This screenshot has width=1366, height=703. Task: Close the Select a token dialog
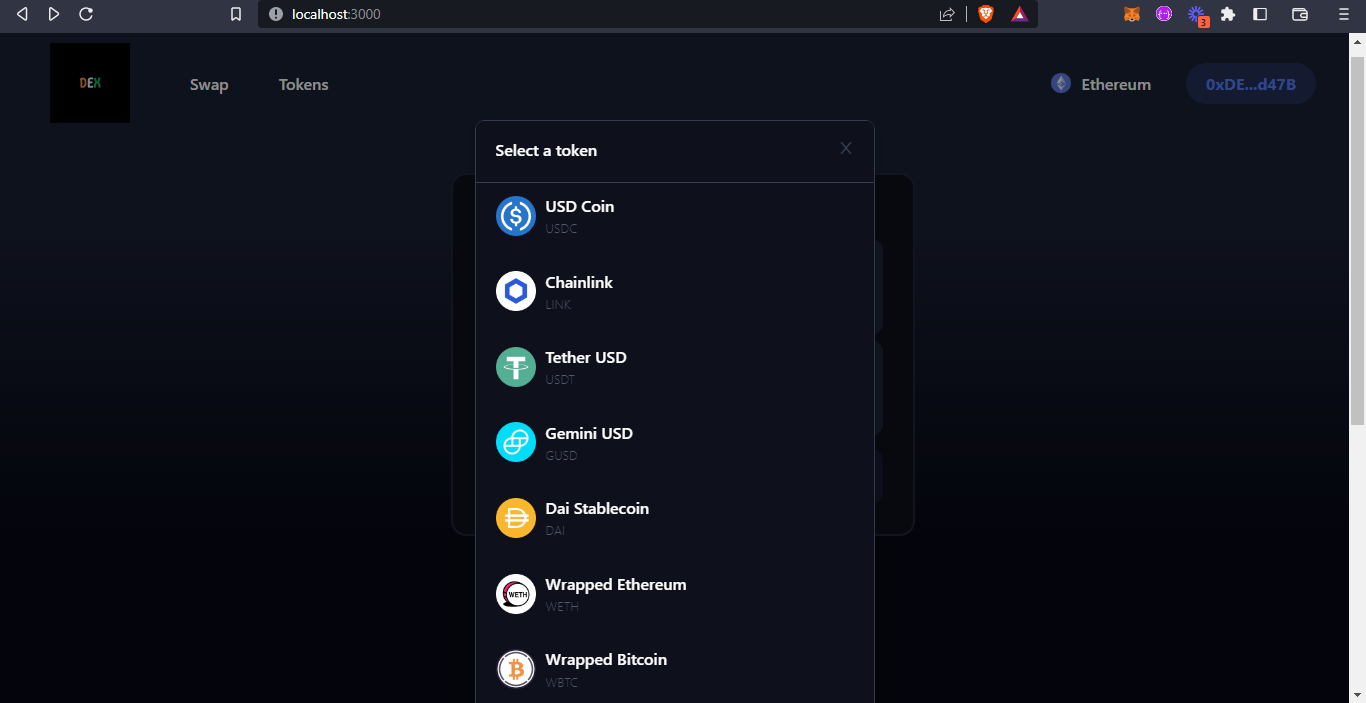point(845,148)
